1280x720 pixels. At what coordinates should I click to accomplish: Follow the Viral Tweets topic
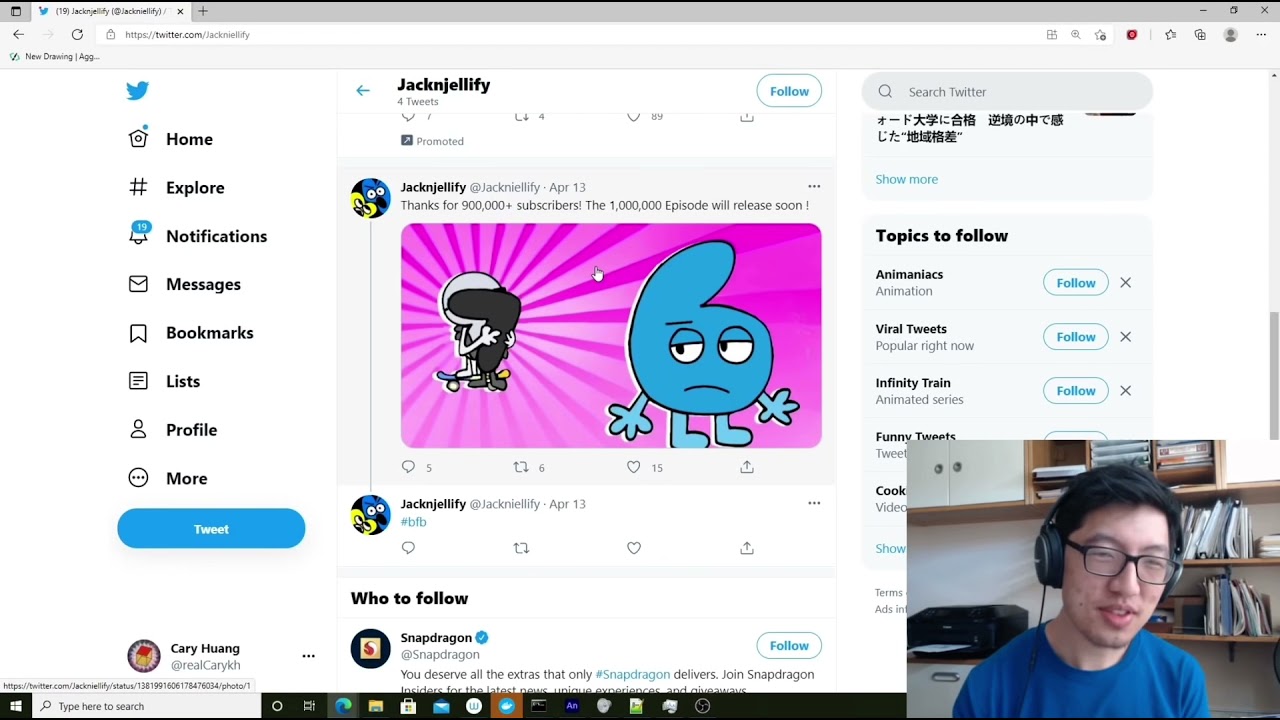click(1076, 337)
